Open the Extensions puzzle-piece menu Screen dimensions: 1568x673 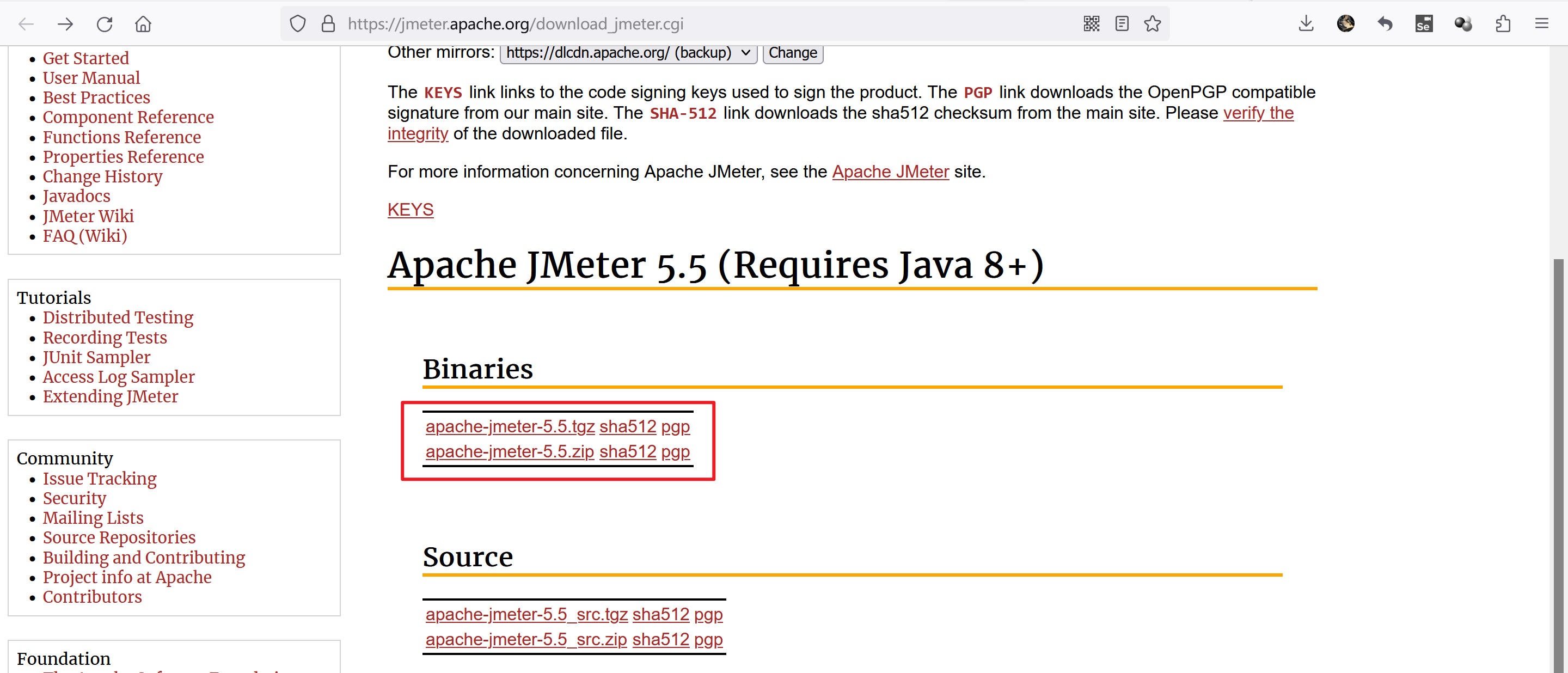[1502, 24]
